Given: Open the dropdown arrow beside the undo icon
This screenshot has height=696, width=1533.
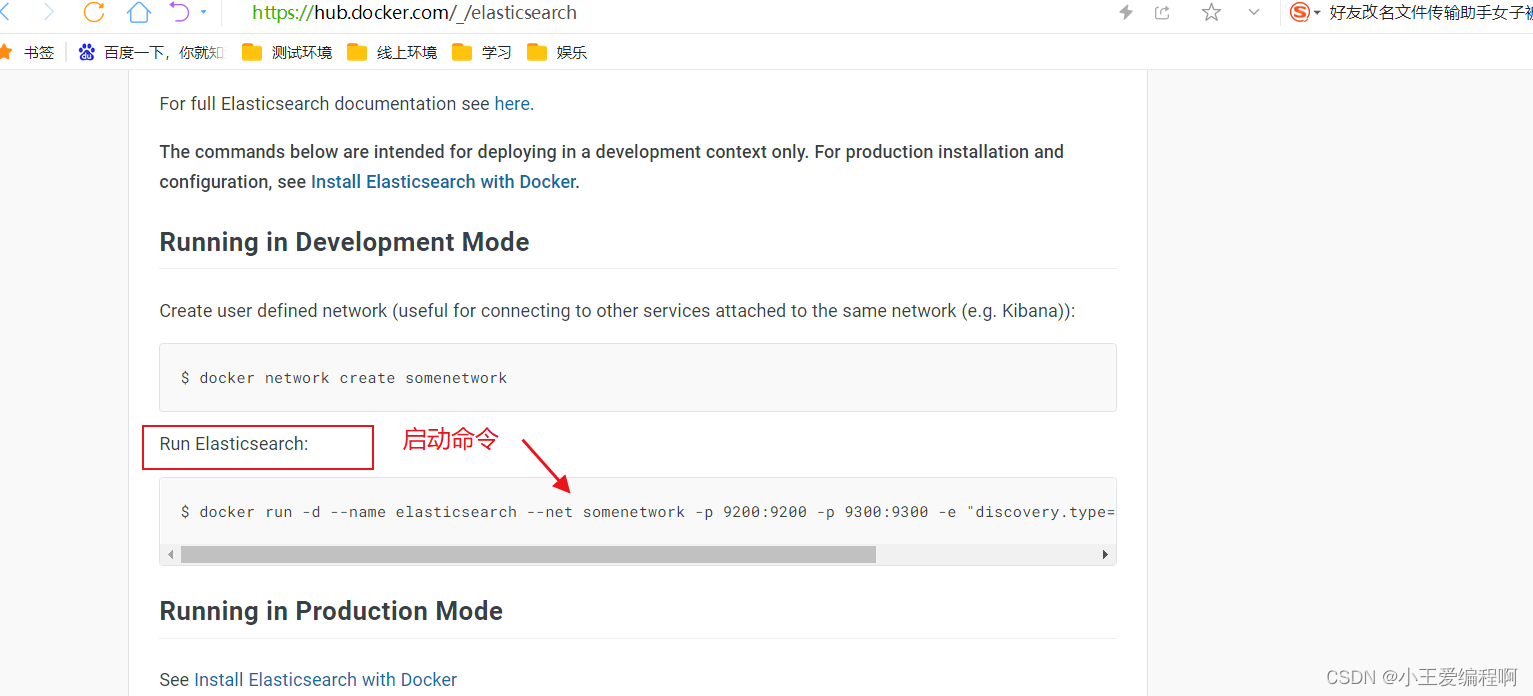Looking at the screenshot, I should point(204,12).
